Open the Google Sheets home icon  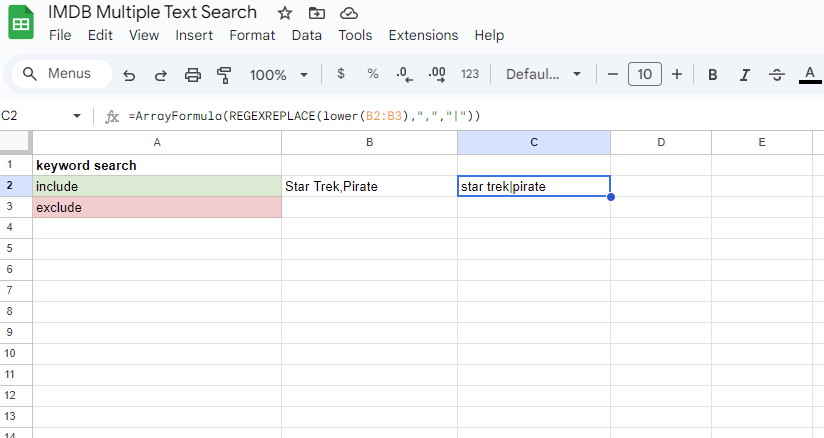[21, 23]
